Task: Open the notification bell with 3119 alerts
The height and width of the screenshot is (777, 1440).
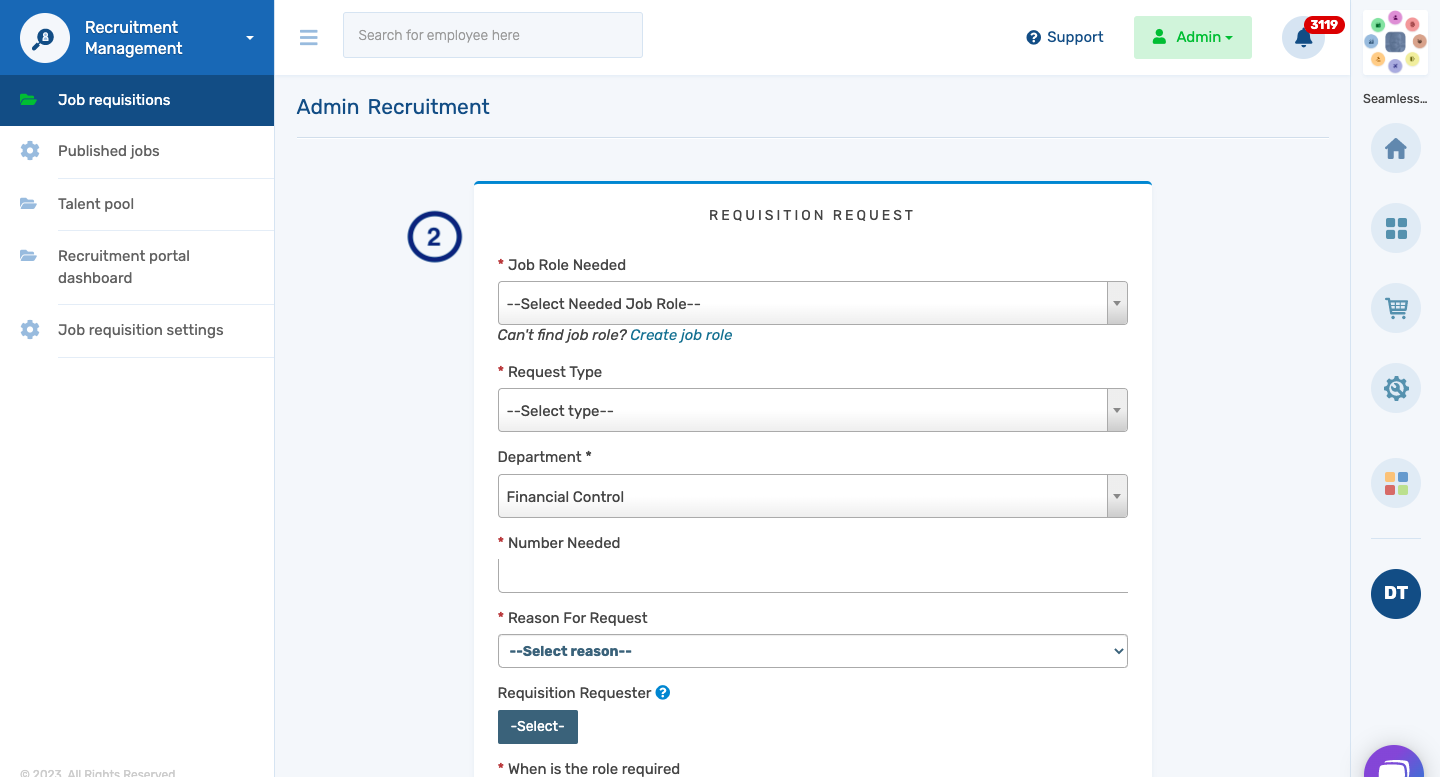Action: [x=1303, y=37]
